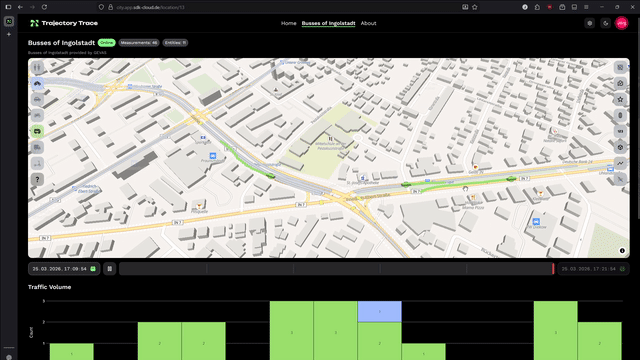640x360 pixels.
Task: Click the topmost icon in the map's right toolbar
Action: (x=620, y=67)
